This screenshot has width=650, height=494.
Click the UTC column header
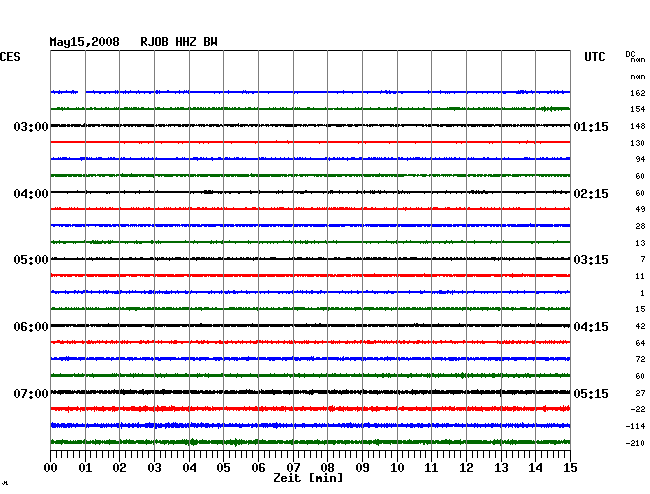[x=594, y=57]
